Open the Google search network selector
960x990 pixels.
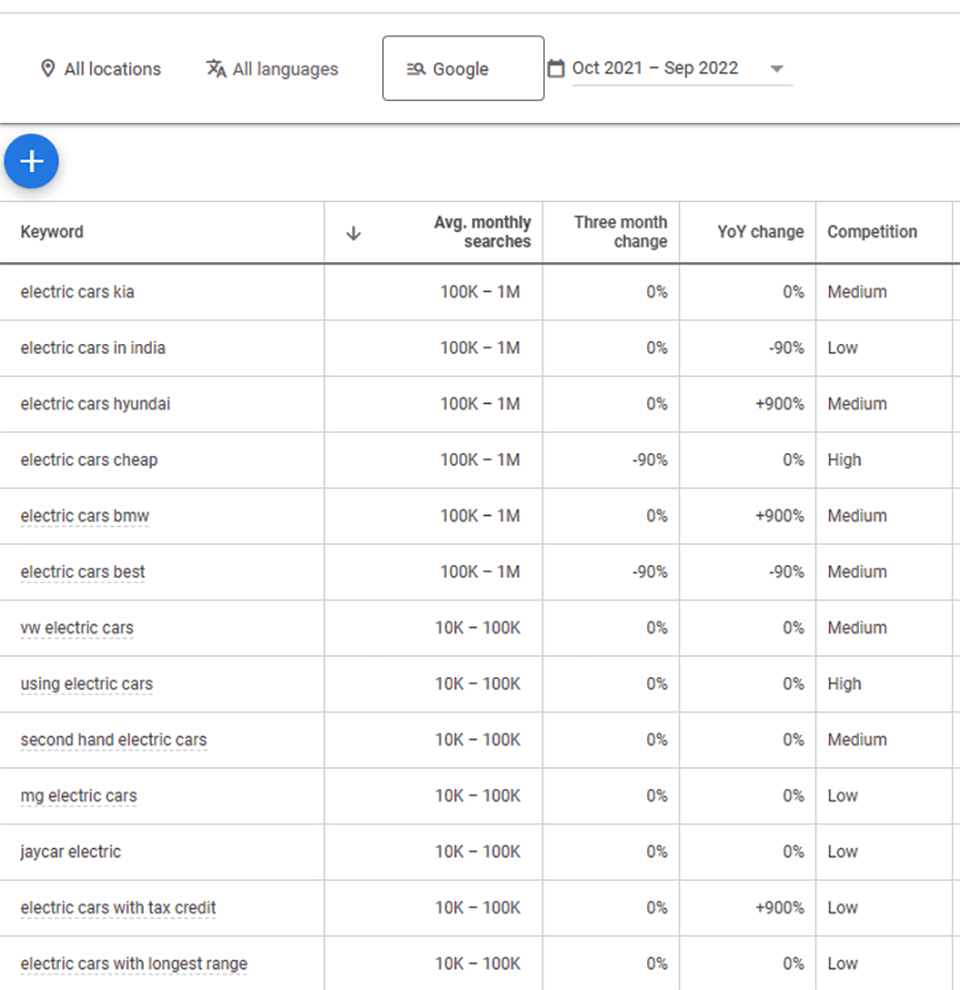pyautogui.click(x=463, y=68)
